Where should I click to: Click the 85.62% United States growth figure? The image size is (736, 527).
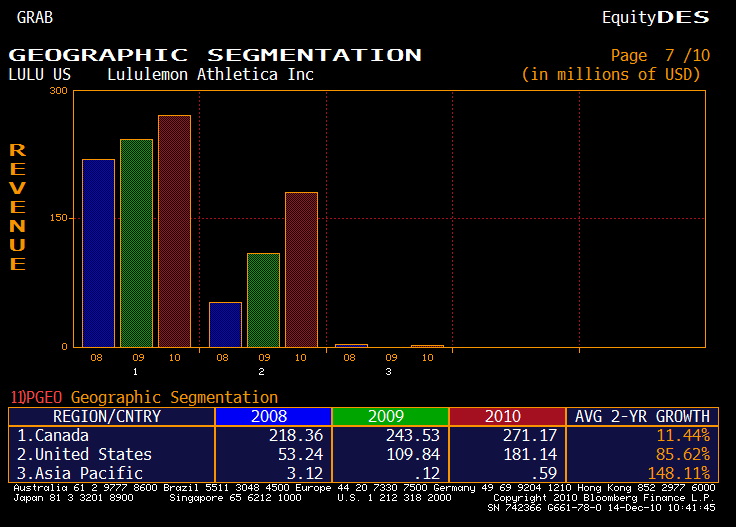tap(683, 454)
